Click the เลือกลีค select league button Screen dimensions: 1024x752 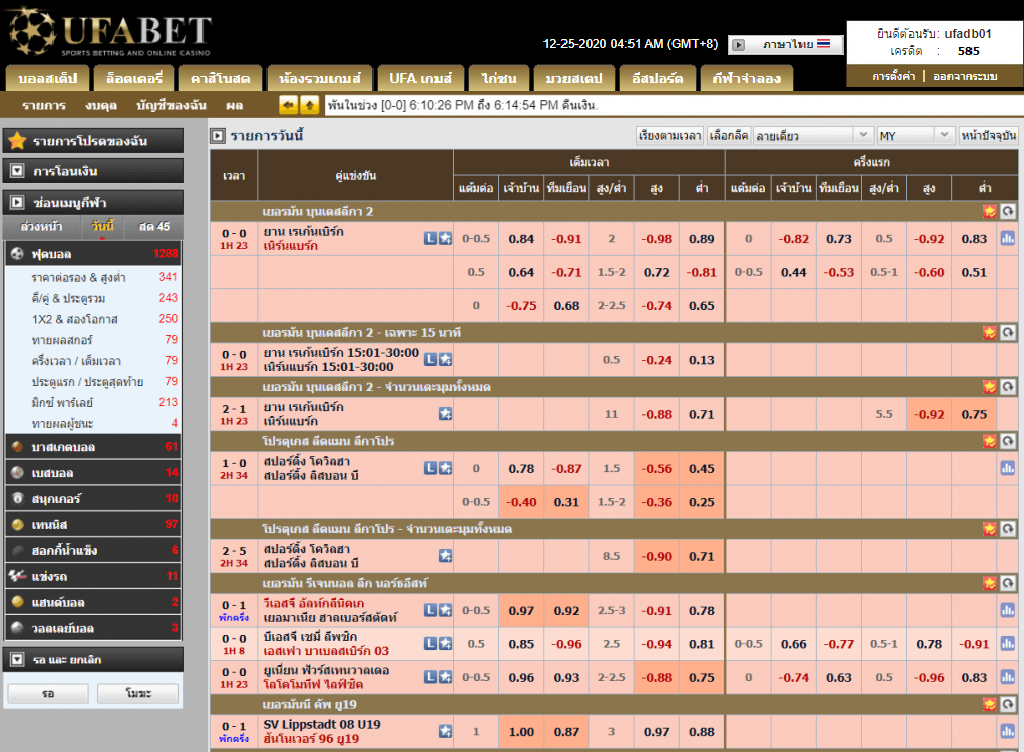pyautogui.click(x=728, y=136)
